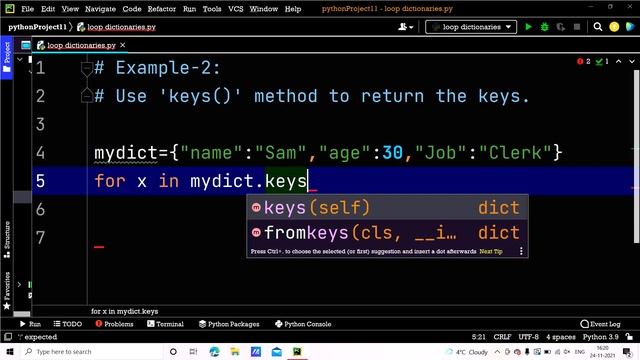
Task: Click the yellow IDE update icon
Action: 614,27
